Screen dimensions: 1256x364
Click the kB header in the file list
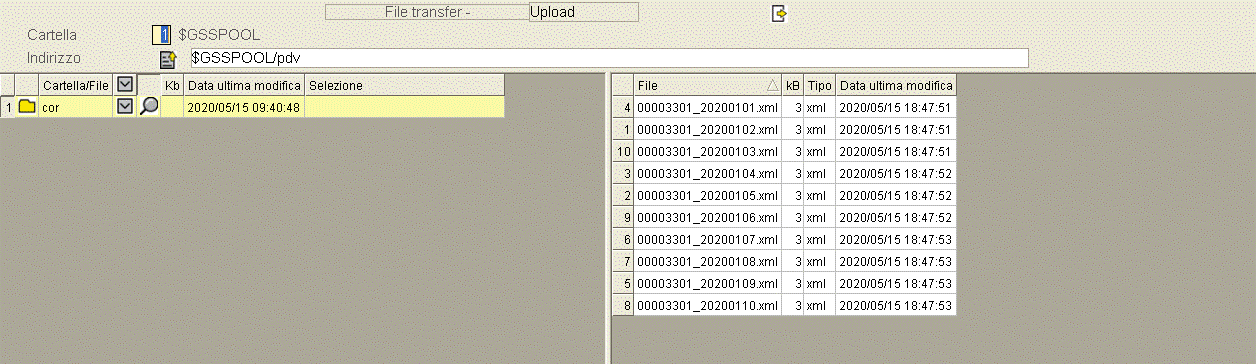793,85
